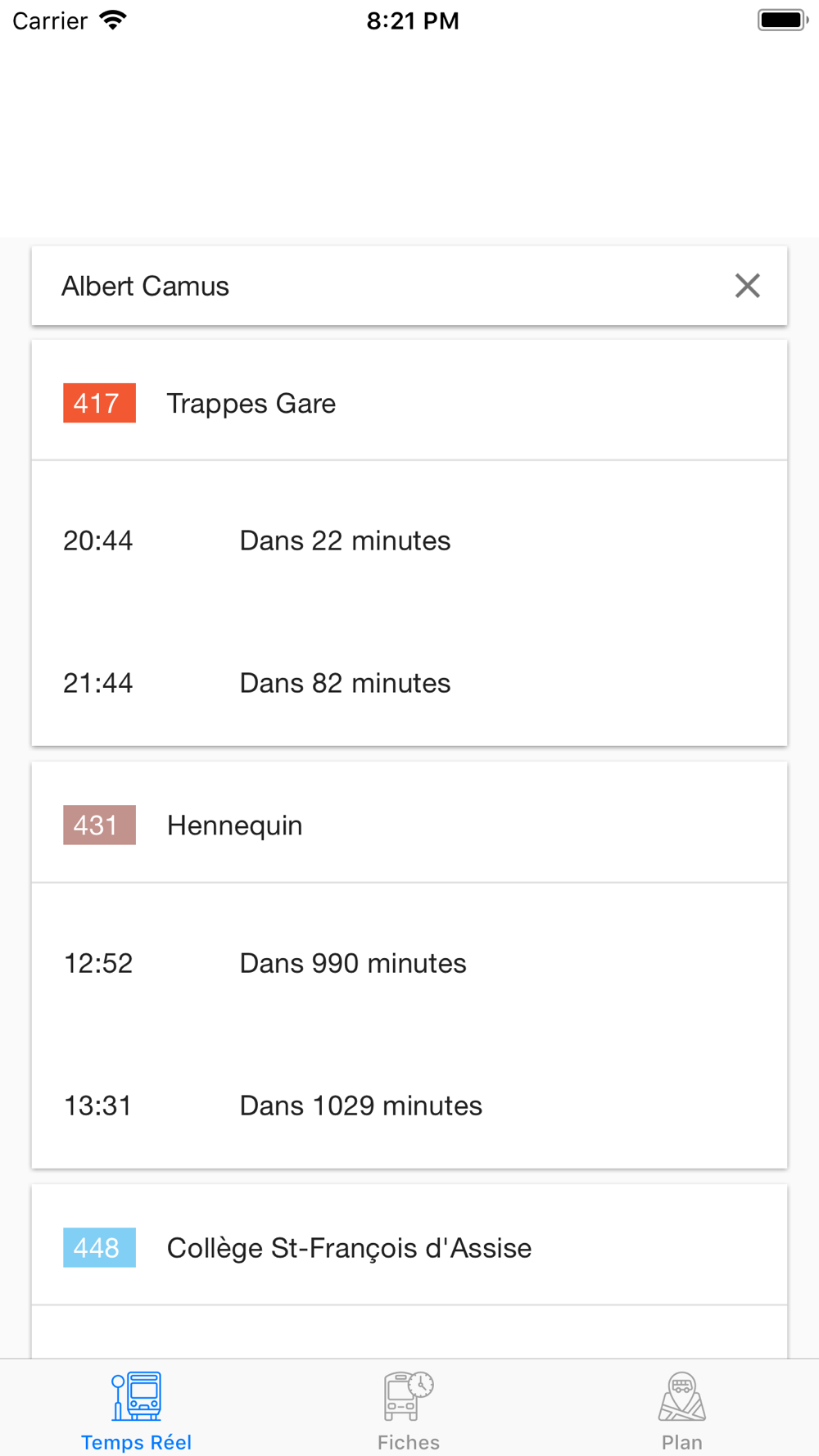The image size is (819, 1456).
Task: Select the 12:52 departure row
Action: (x=409, y=963)
